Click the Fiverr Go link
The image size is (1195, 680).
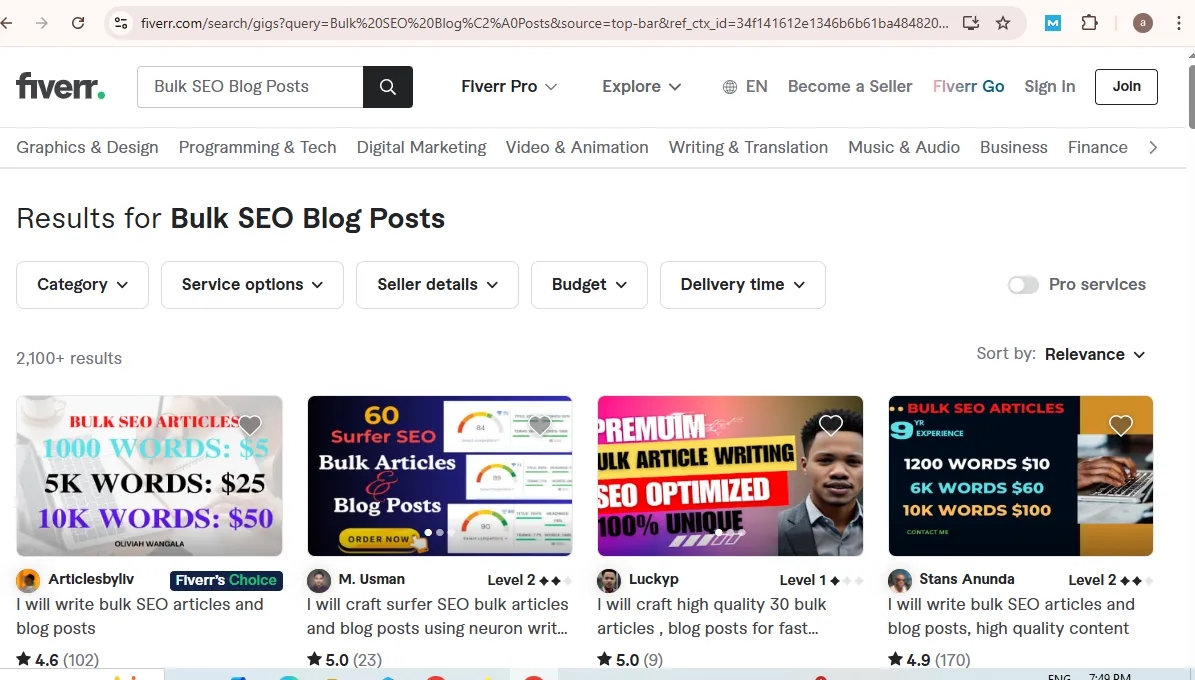[x=969, y=87]
